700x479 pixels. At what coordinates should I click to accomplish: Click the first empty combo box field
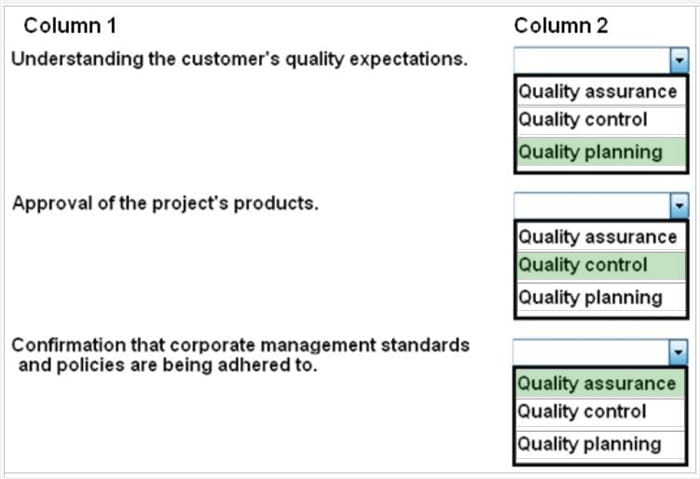coord(592,60)
